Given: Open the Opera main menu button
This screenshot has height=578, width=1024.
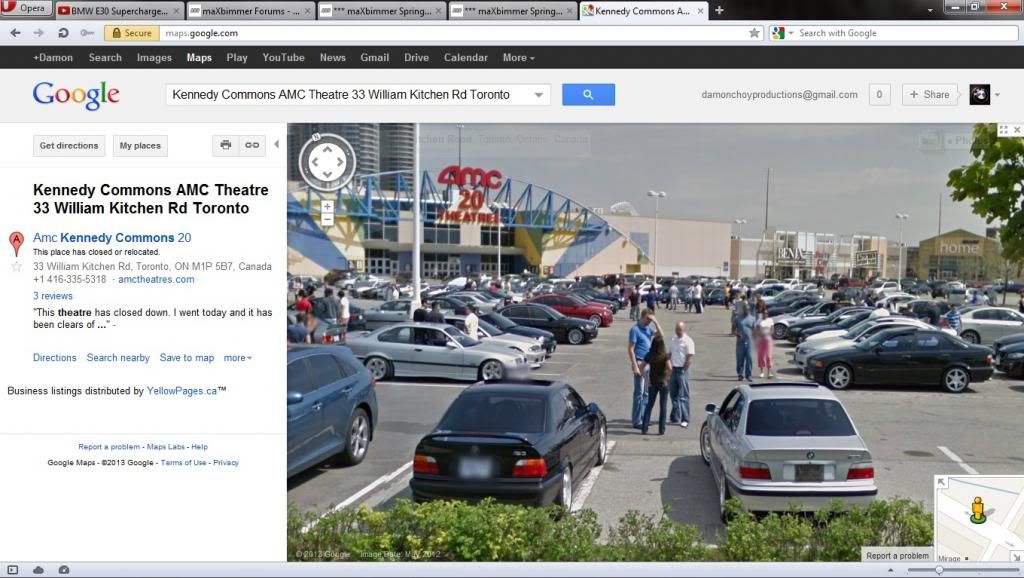Looking at the screenshot, I should [x=25, y=8].
